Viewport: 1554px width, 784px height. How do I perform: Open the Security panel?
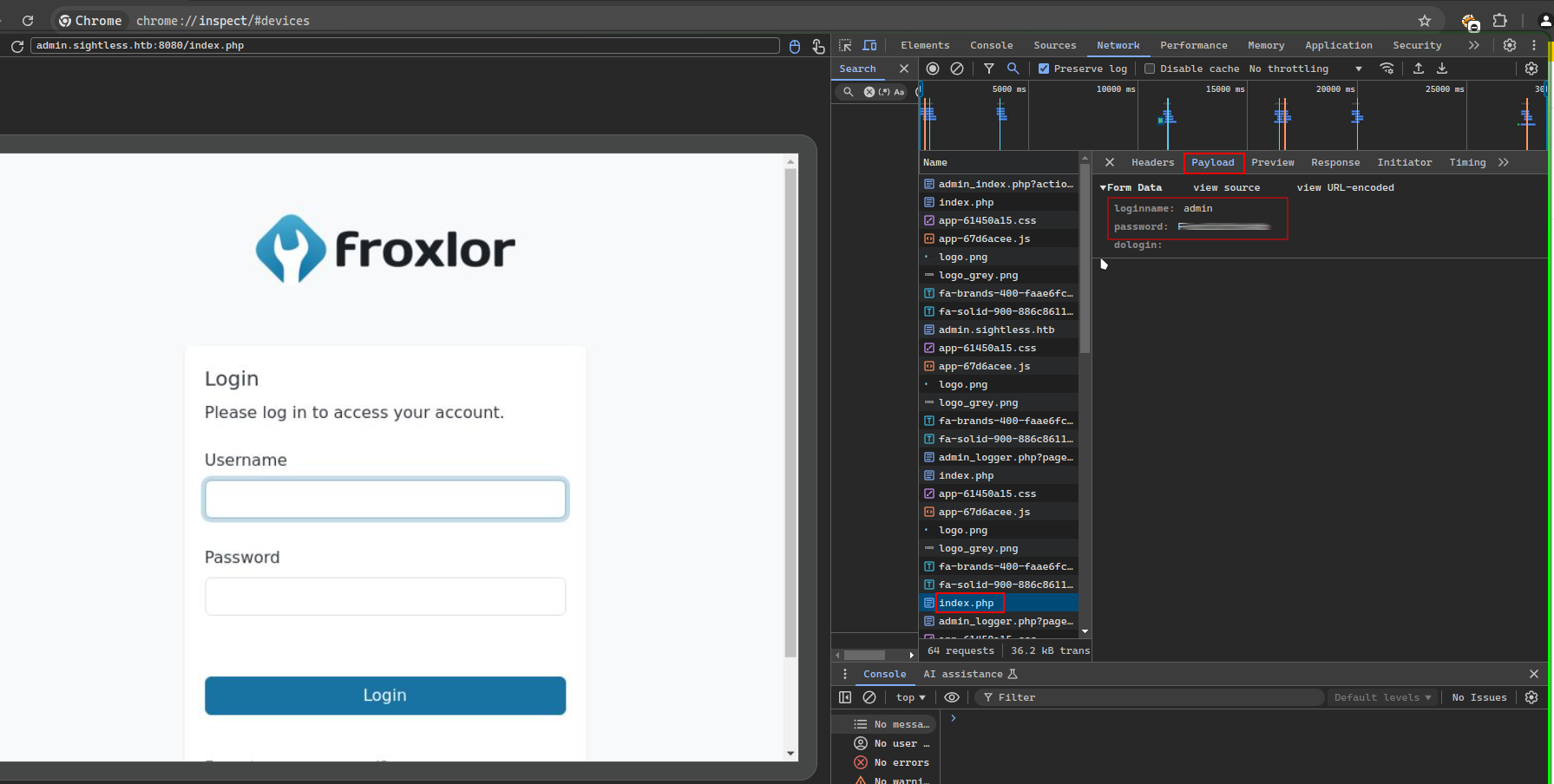tap(1417, 45)
